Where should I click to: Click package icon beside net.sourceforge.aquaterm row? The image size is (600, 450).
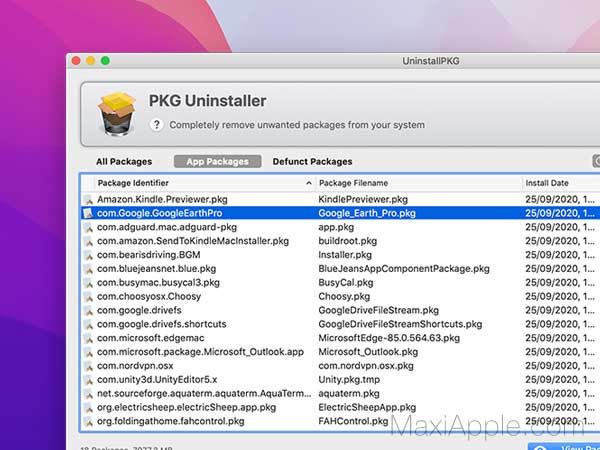88,394
